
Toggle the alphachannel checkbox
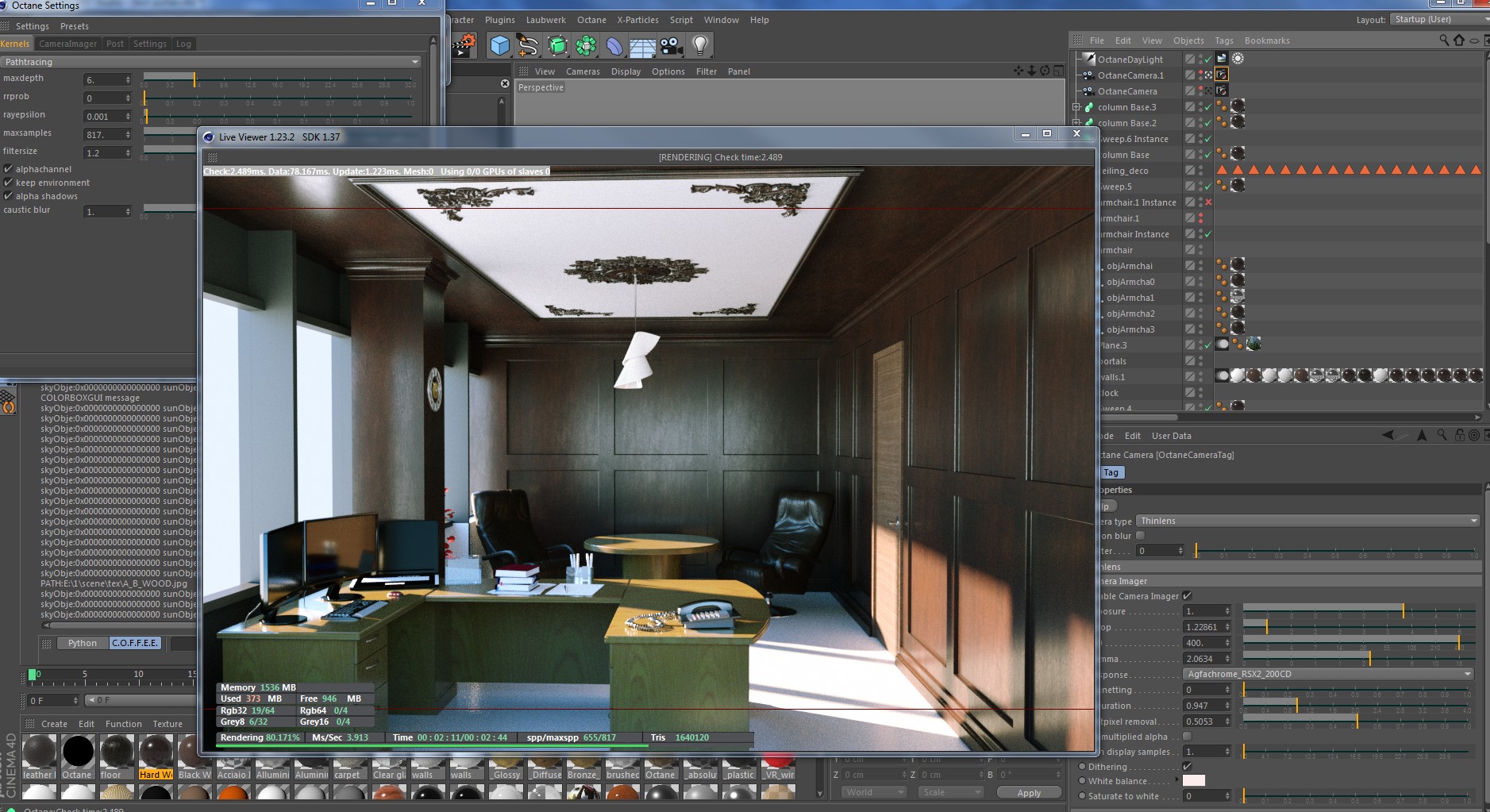tap(8, 169)
